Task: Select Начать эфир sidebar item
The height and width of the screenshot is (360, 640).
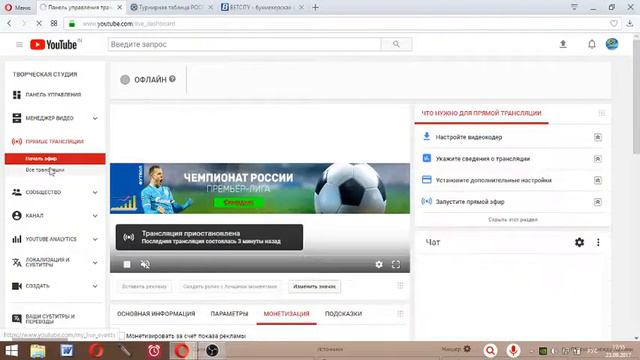Action: pos(55,158)
